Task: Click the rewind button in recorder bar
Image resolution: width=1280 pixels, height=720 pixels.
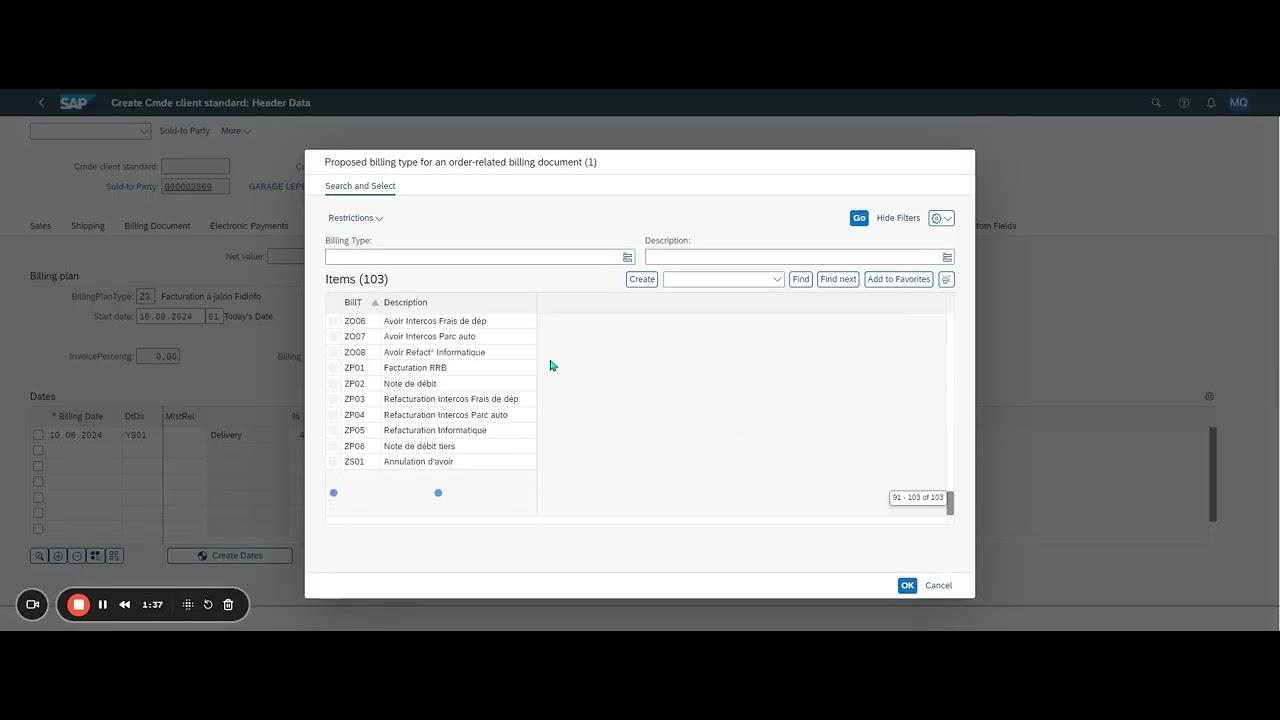Action: (125, 604)
